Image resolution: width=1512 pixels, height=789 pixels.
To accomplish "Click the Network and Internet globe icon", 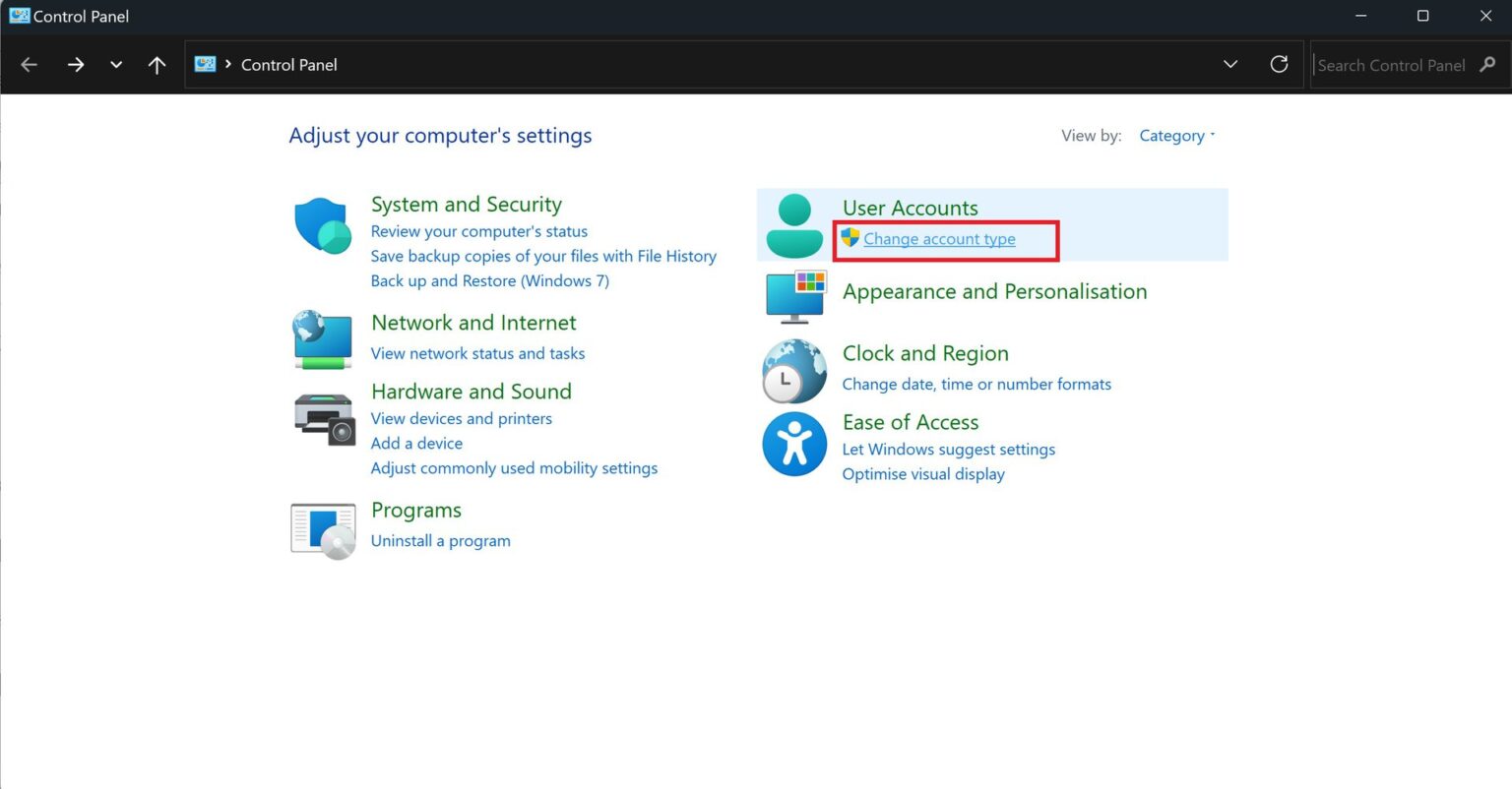I will (x=322, y=339).
